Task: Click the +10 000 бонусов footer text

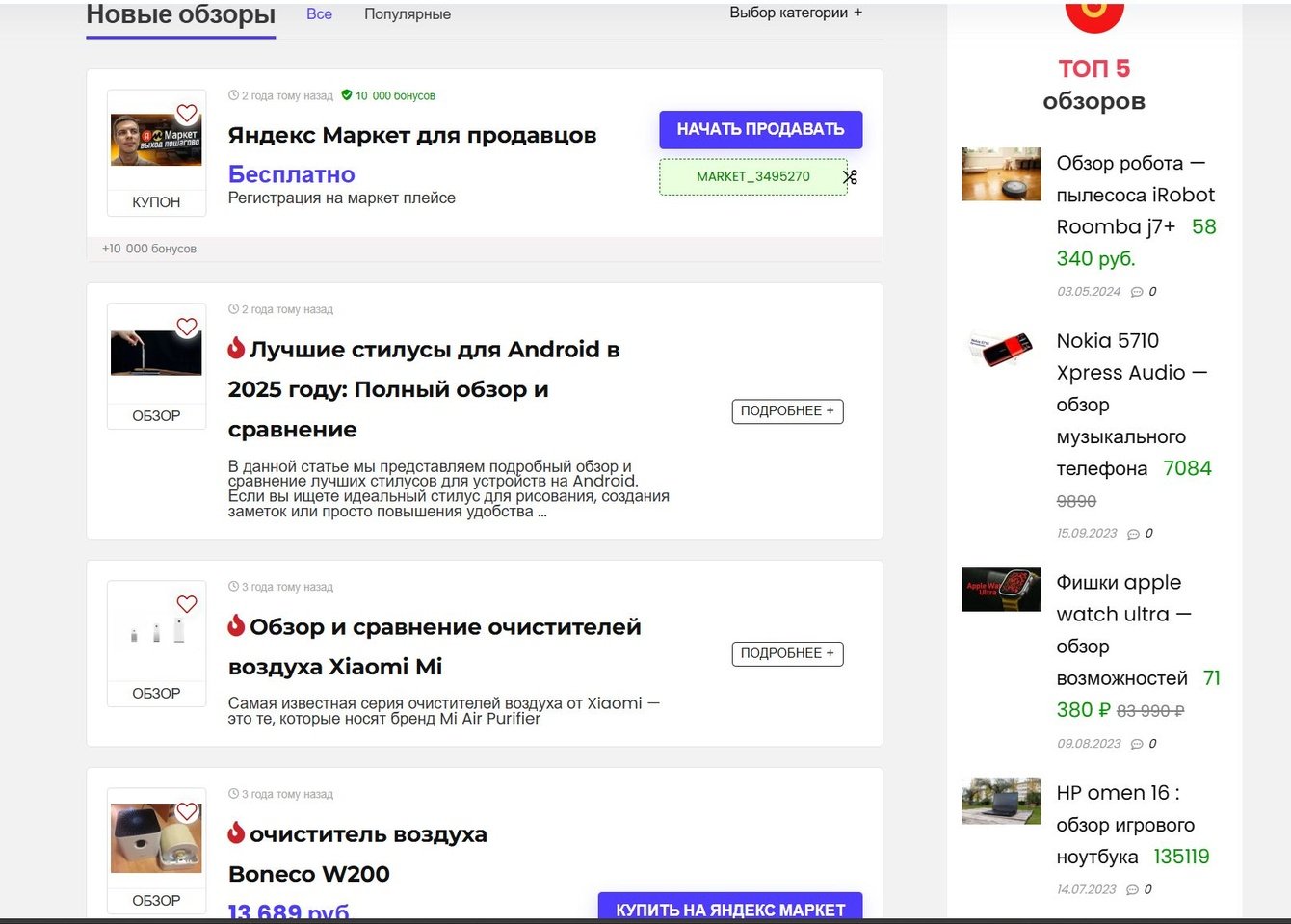Action: pos(149,249)
